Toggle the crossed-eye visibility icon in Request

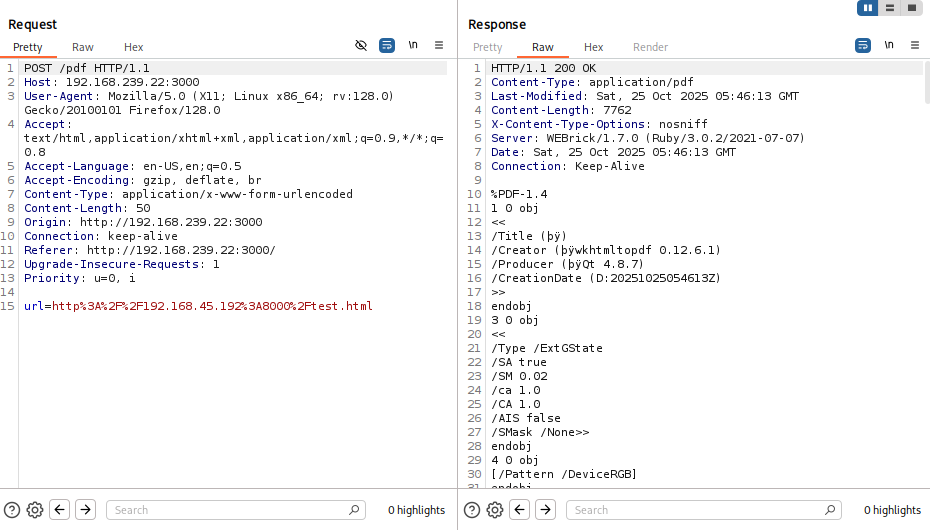point(362,46)
